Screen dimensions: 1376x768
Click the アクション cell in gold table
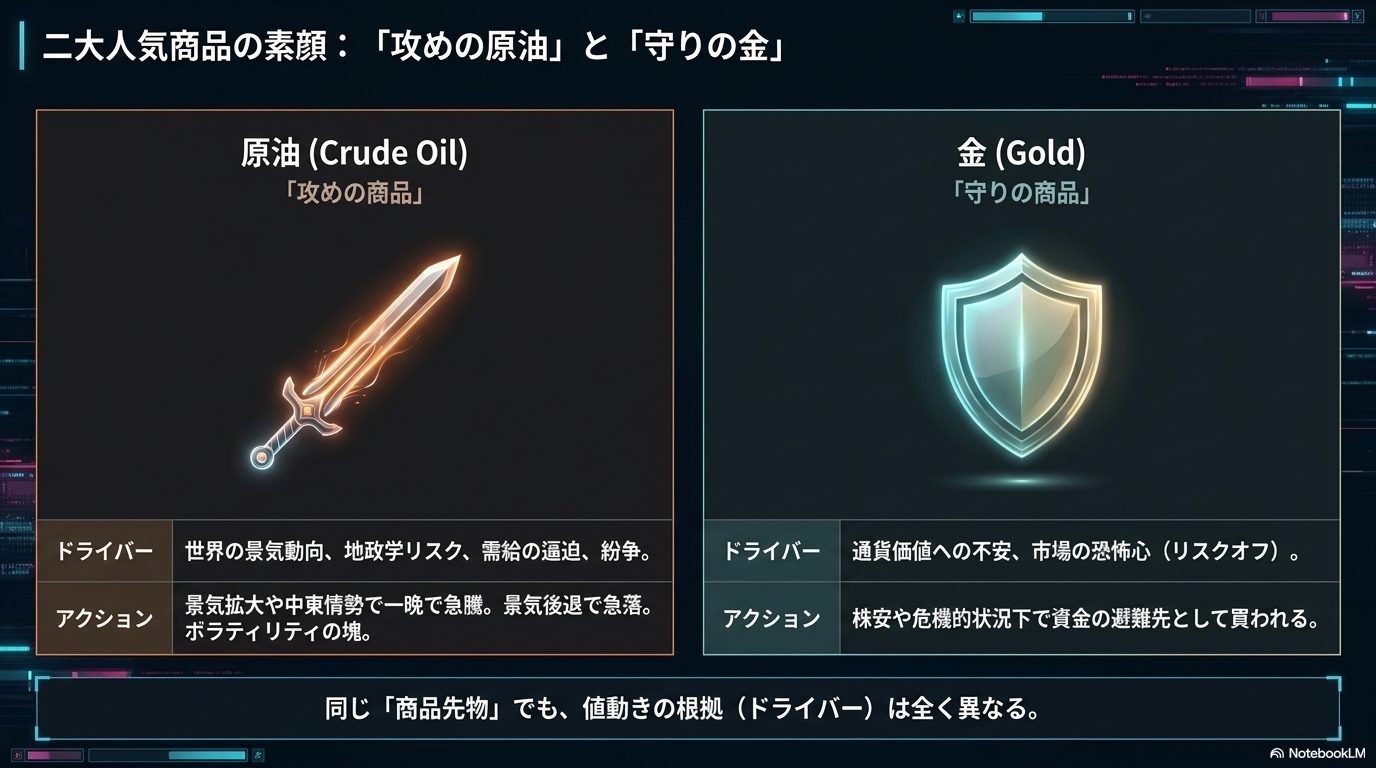tap(772, 618)
